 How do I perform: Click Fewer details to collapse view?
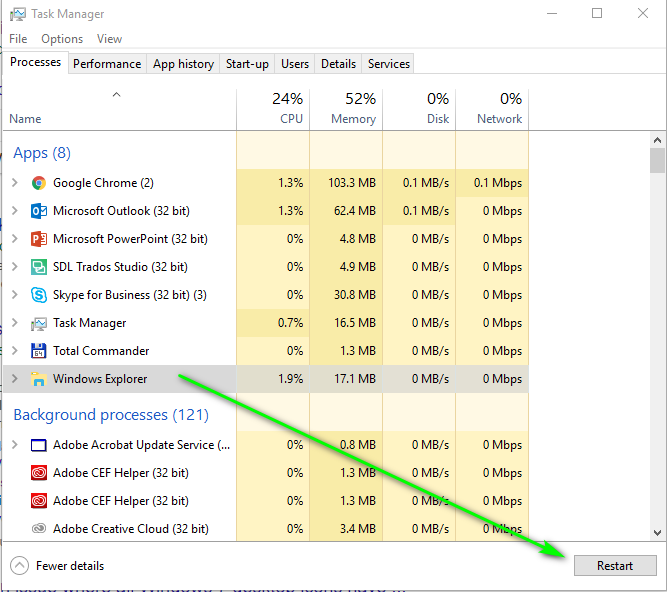tap(57, 566)
